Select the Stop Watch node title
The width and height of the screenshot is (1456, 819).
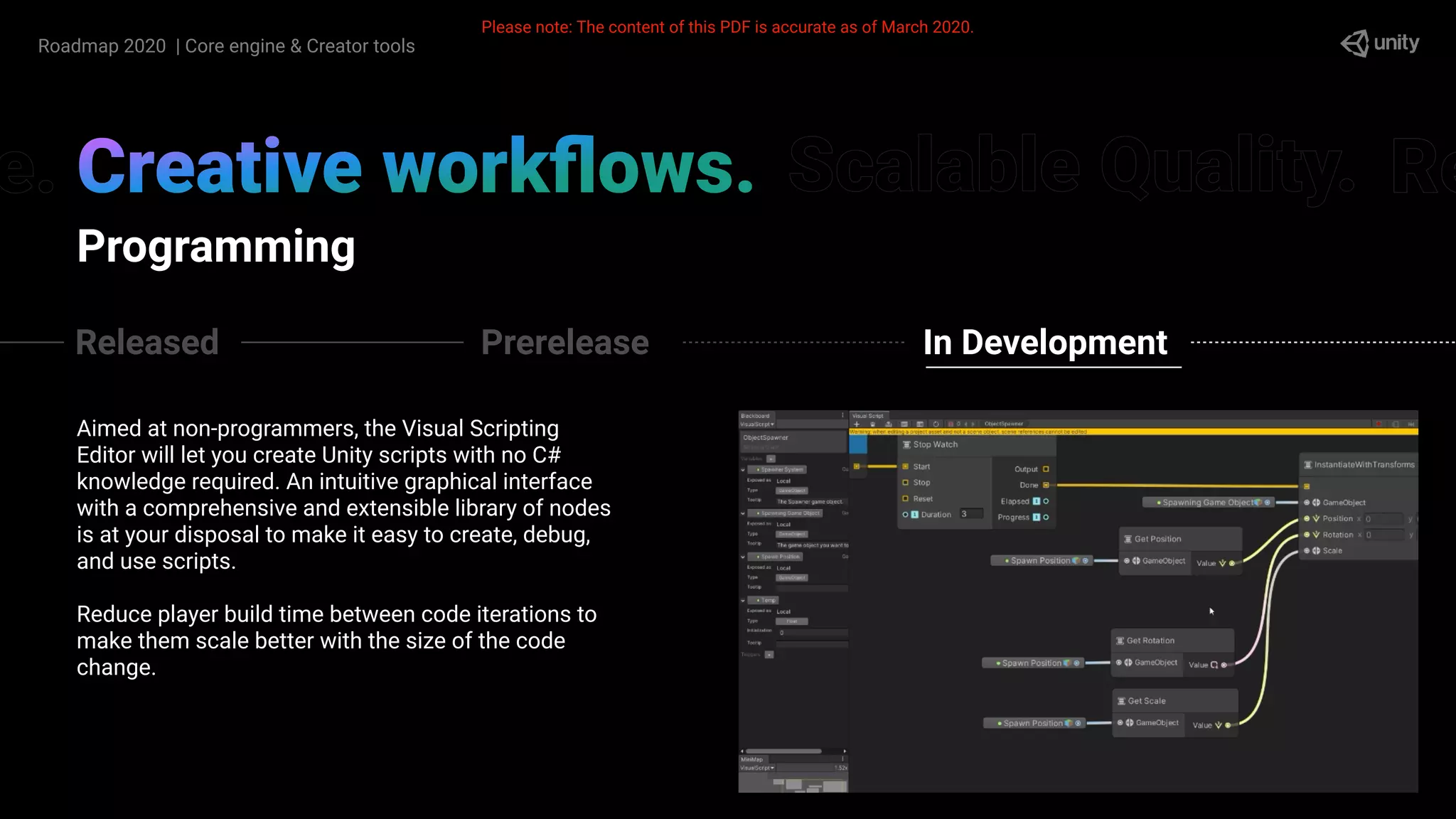click(935, 444)
